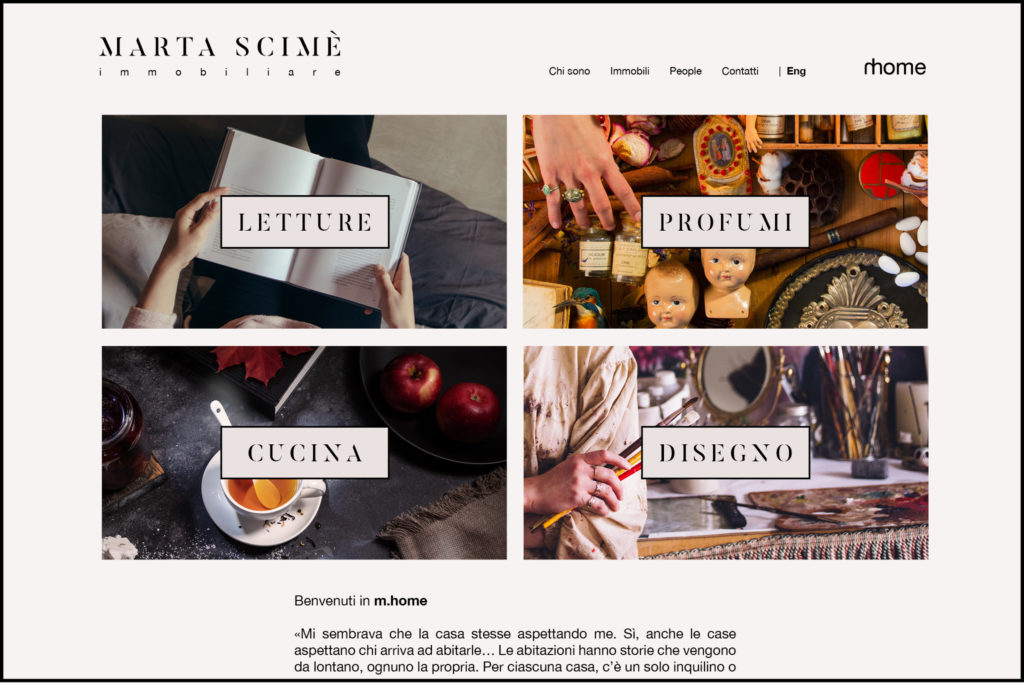Go to the Immobili menu item
Screen dimensions: 1024x683
click(x=630, y=71)
